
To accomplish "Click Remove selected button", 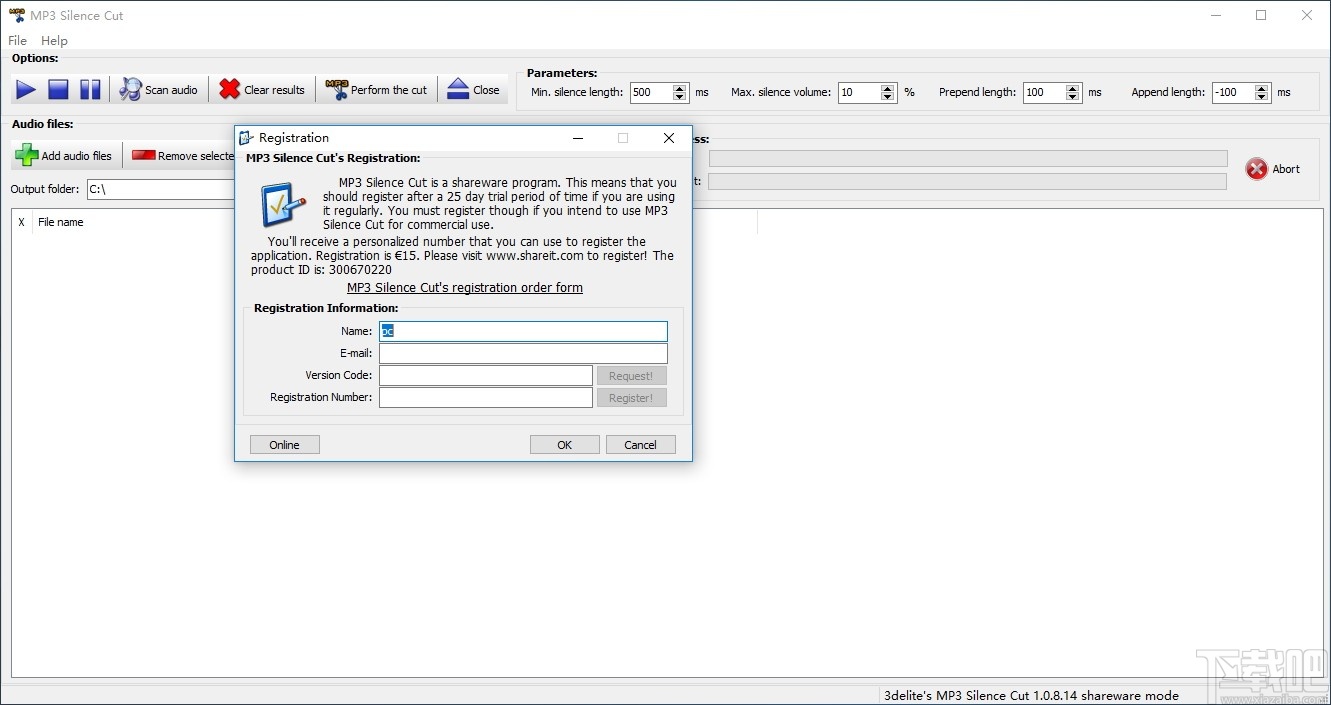I will click(181, 156).
